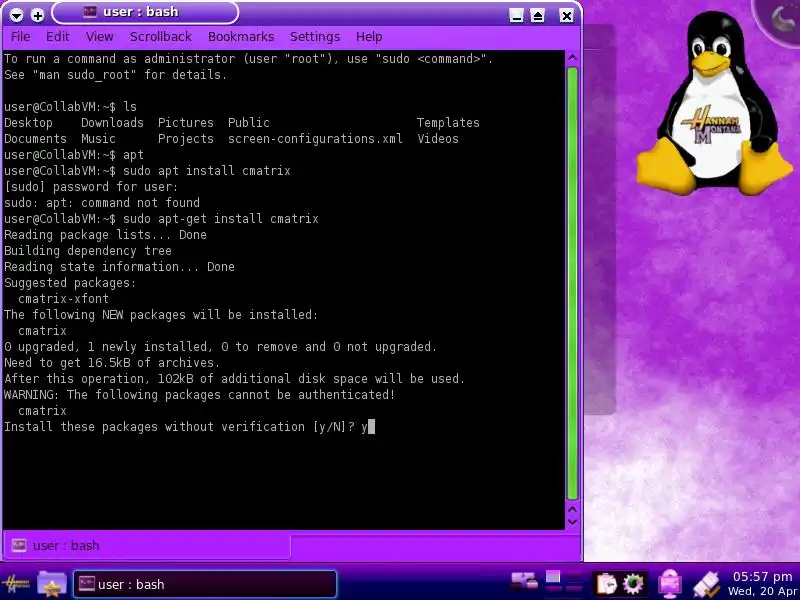Click the desktop toolbox corner icon

781,19
